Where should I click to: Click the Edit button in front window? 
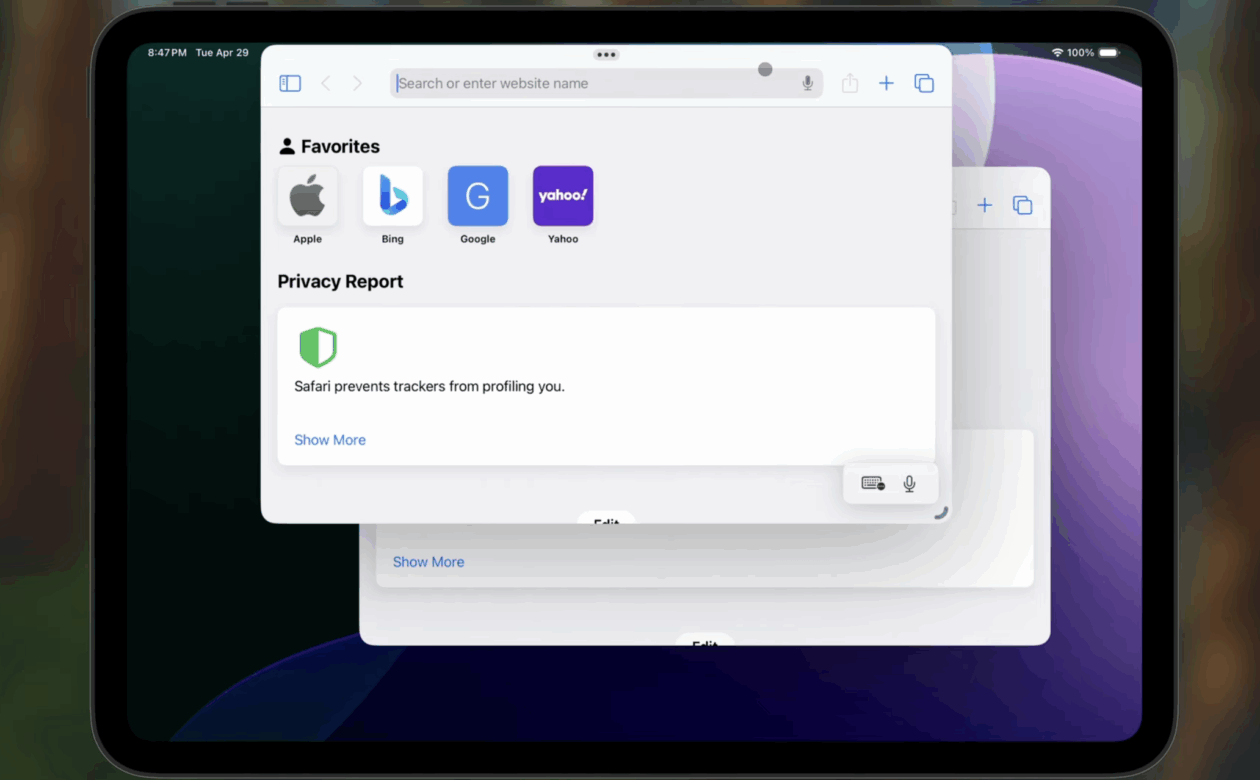coord(606,518)
